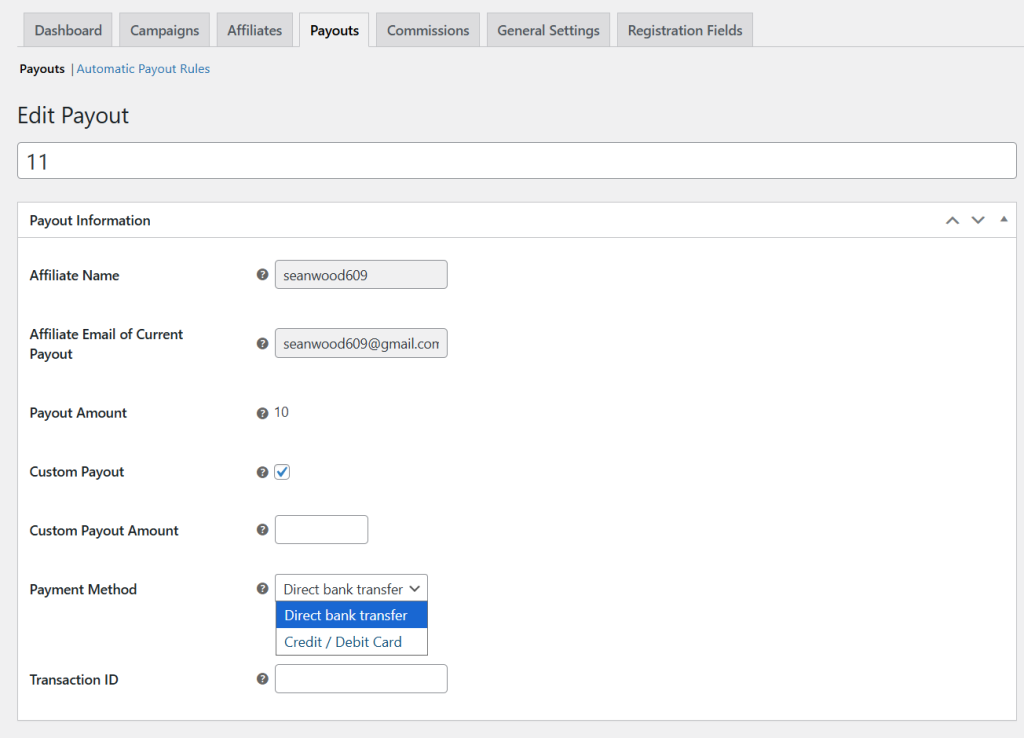The width and height of the screenshot is (1024, 738).
Task: Click the Transaction ID help icon
Action: pos(263,679)
